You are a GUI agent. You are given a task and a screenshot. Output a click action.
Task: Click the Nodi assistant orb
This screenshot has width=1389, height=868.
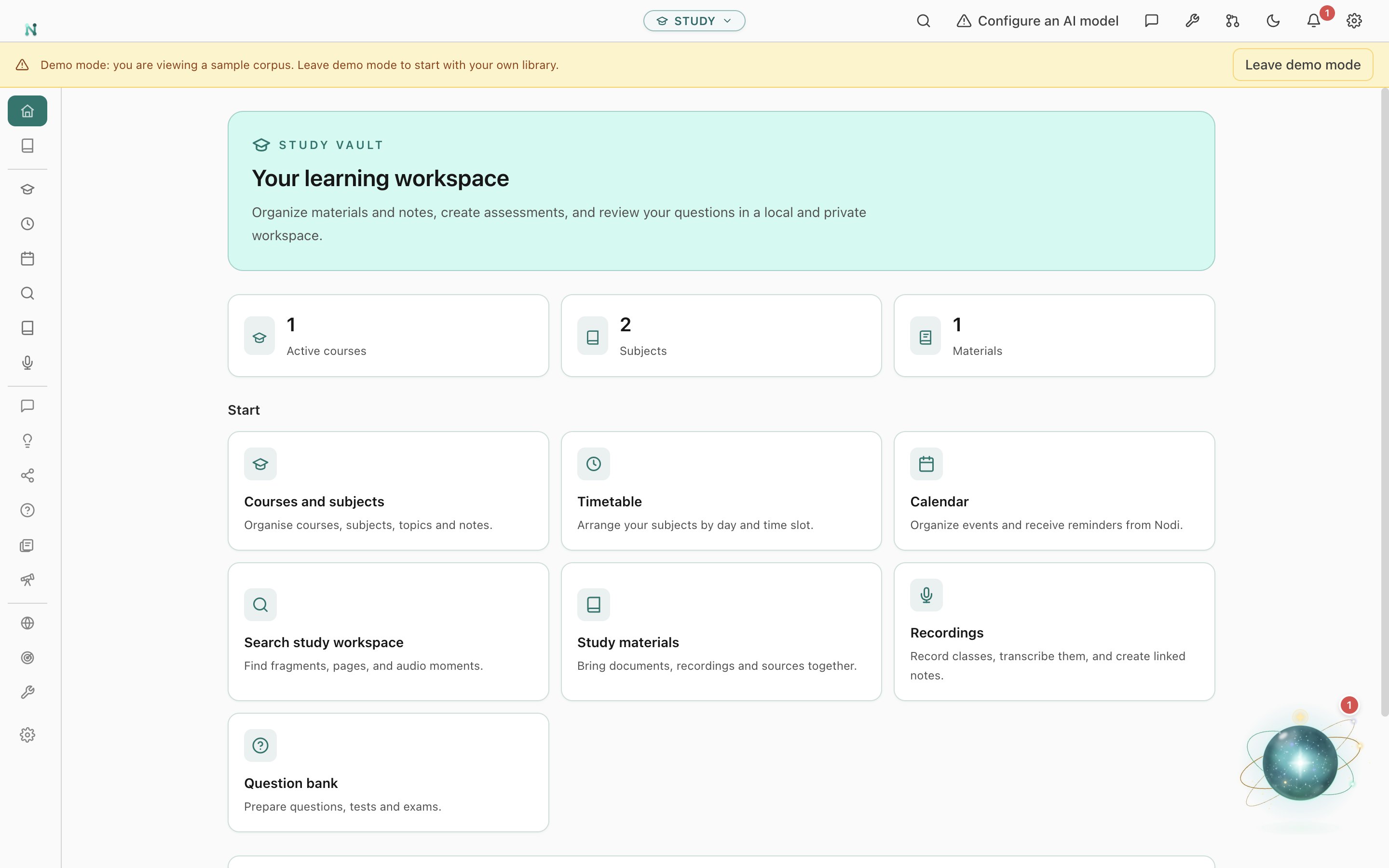click(1300, 762)
